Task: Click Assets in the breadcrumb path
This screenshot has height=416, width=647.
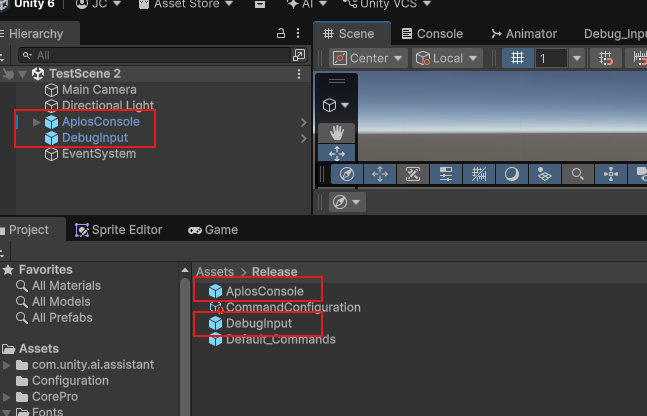Action: 215,272
